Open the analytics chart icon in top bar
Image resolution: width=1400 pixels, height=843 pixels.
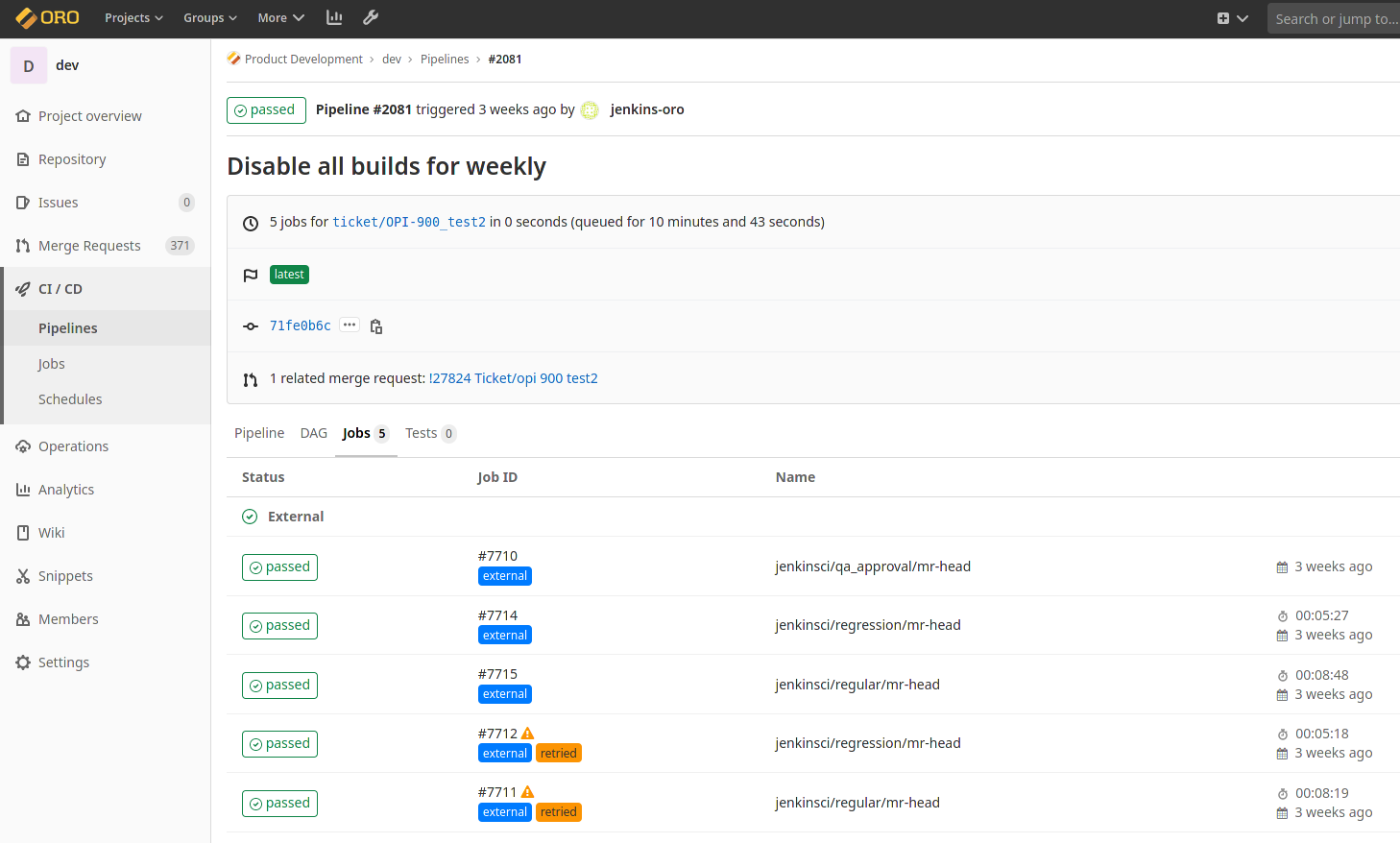coord(334,17)
